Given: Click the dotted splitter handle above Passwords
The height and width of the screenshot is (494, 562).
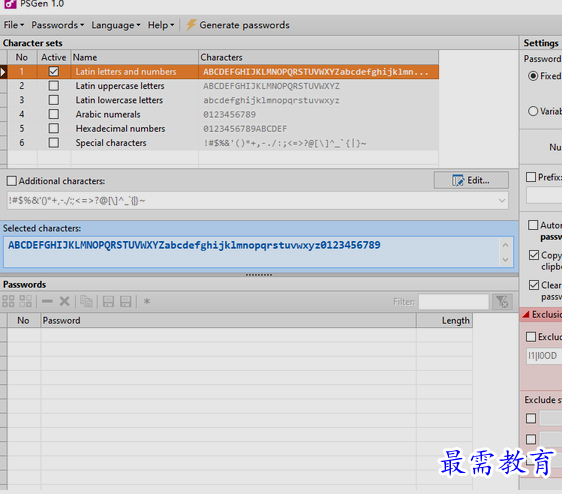Looking at the screenshot, I should 259,275.
